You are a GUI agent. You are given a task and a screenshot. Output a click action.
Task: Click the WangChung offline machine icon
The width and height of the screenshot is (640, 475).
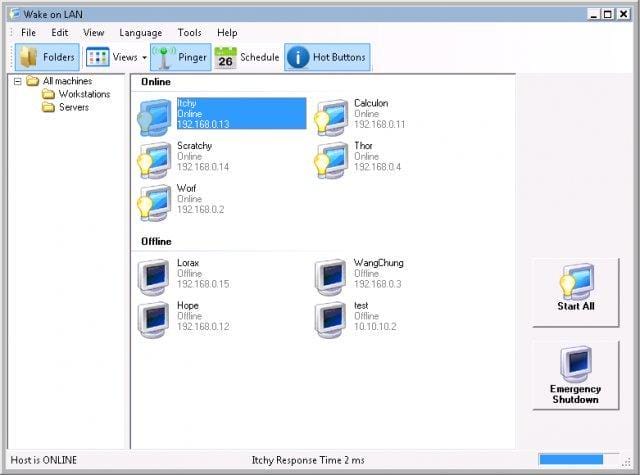pyautogui.click(x=330, y=276)
